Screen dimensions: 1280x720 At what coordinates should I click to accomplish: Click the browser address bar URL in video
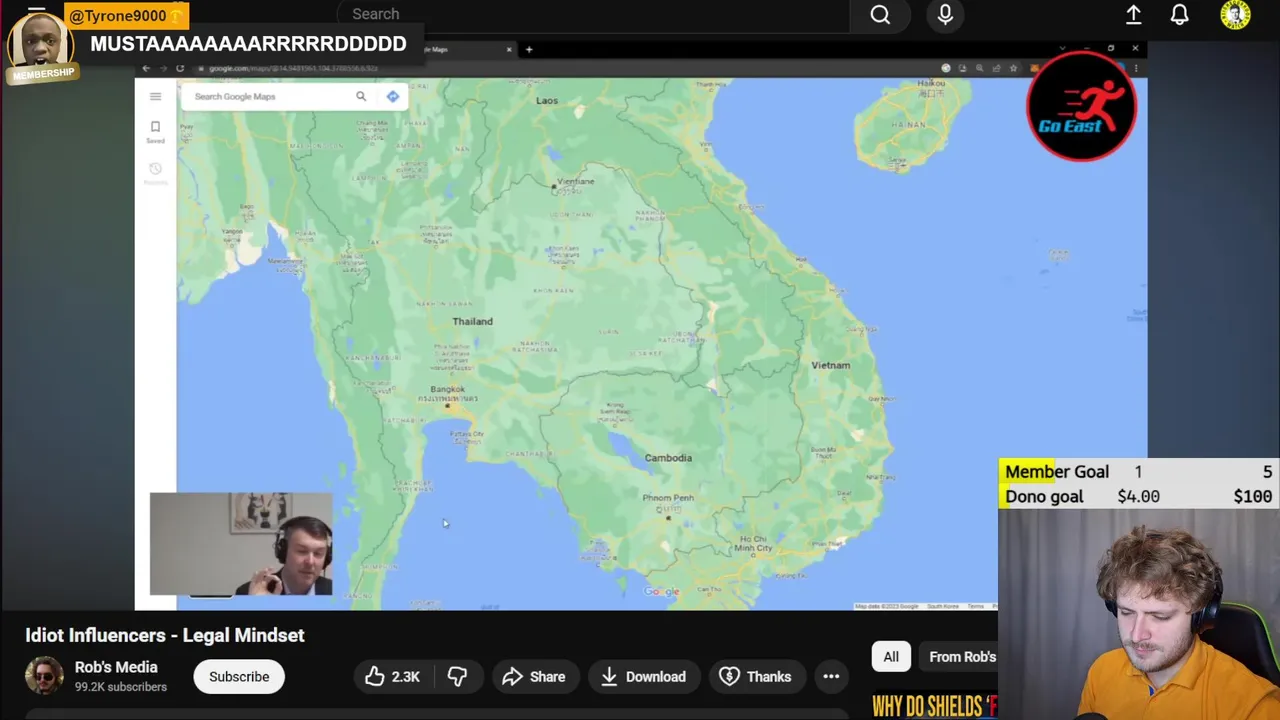point(293,68)
